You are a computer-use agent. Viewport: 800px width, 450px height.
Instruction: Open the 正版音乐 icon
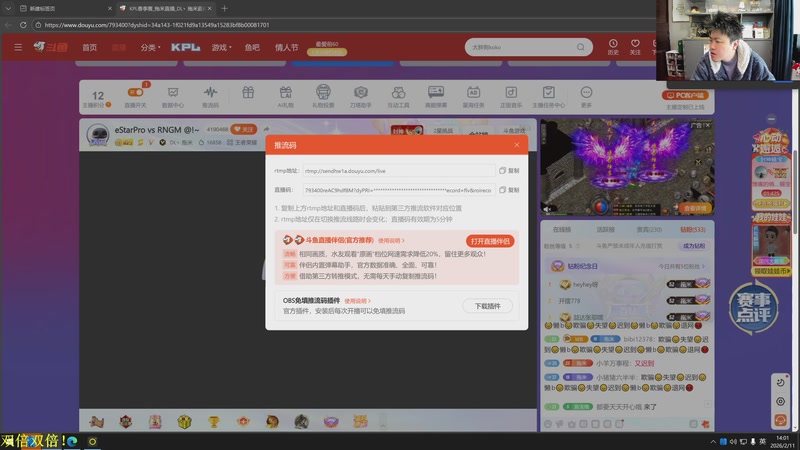pyautogui.click(x=511, y=96)
